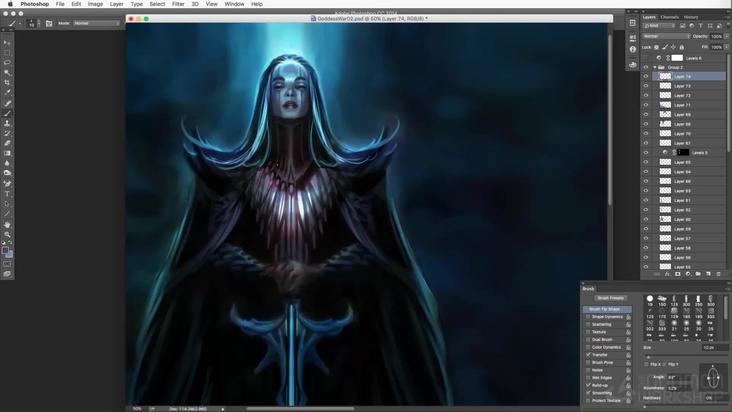Disable Transfer checkbox

(x=588, y=355)
